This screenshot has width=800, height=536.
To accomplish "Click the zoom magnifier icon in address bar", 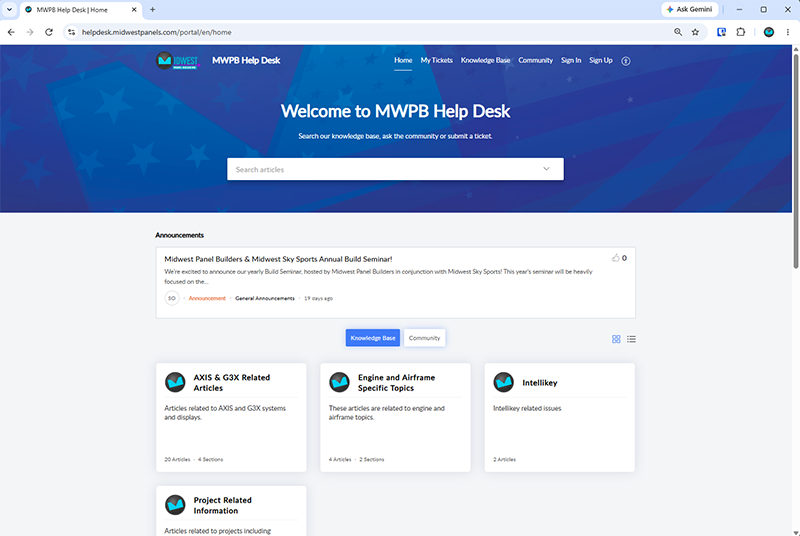I will click(678, 32).
